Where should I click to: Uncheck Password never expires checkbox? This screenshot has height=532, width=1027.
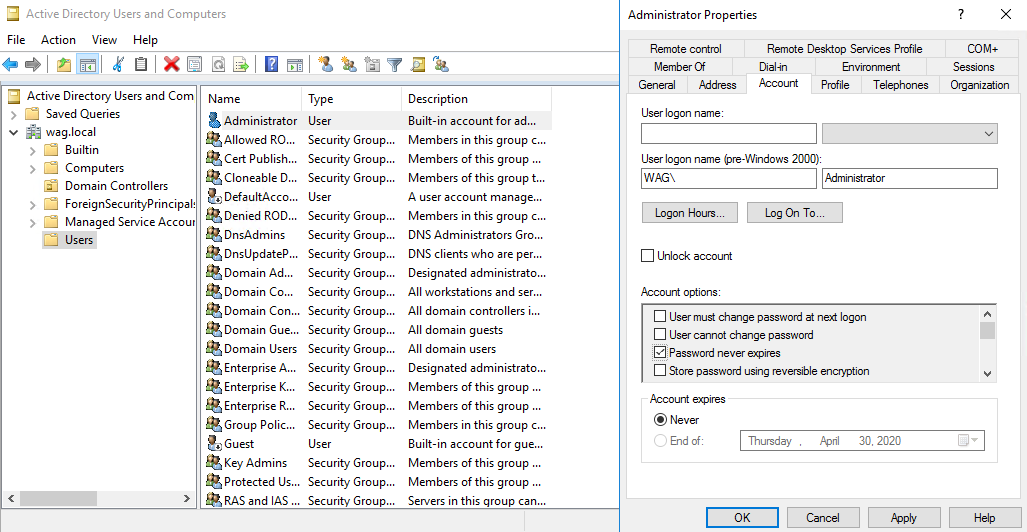coord(660,352)
